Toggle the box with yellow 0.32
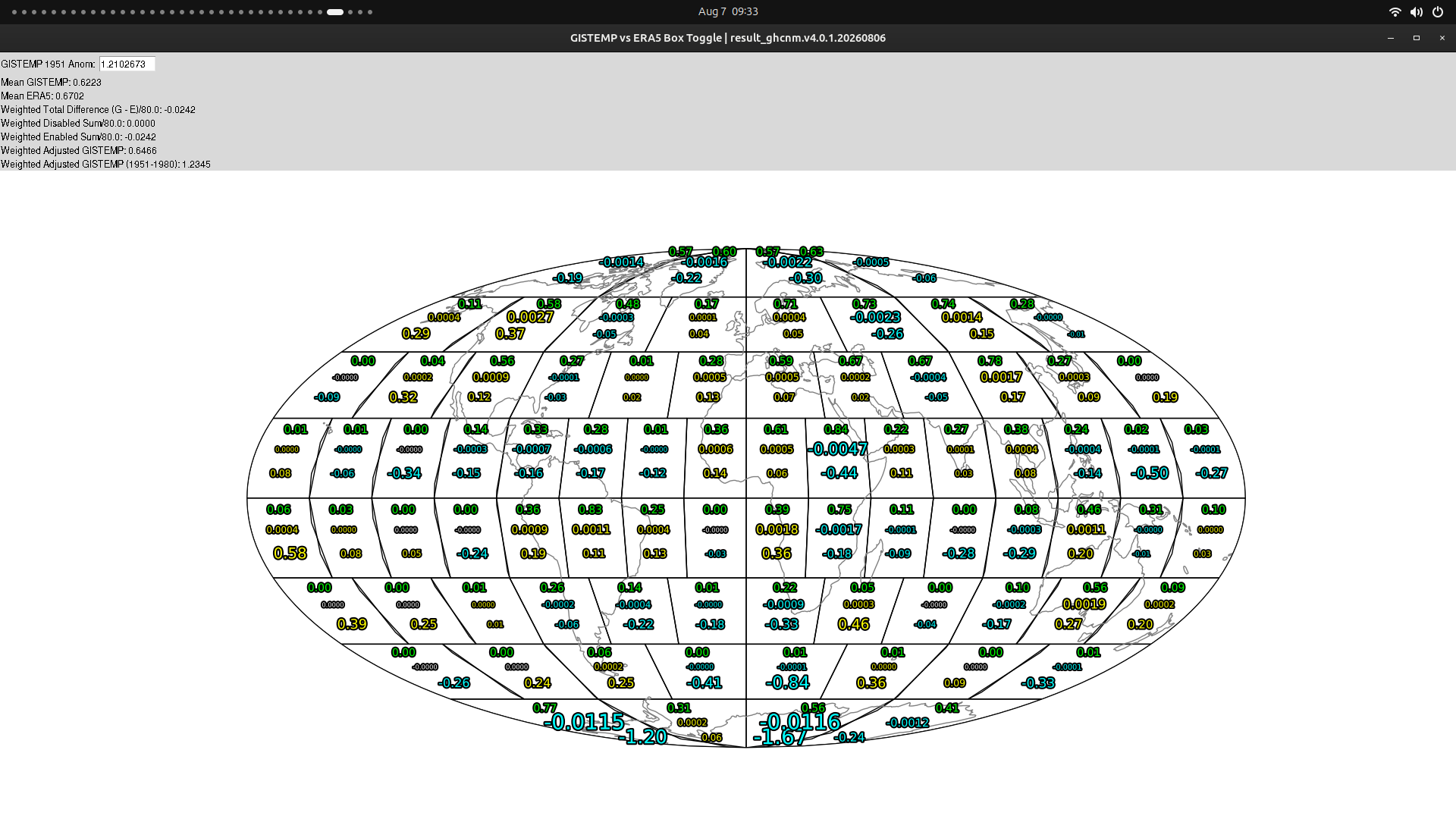 pyautogui.click(x=403, y=397)
